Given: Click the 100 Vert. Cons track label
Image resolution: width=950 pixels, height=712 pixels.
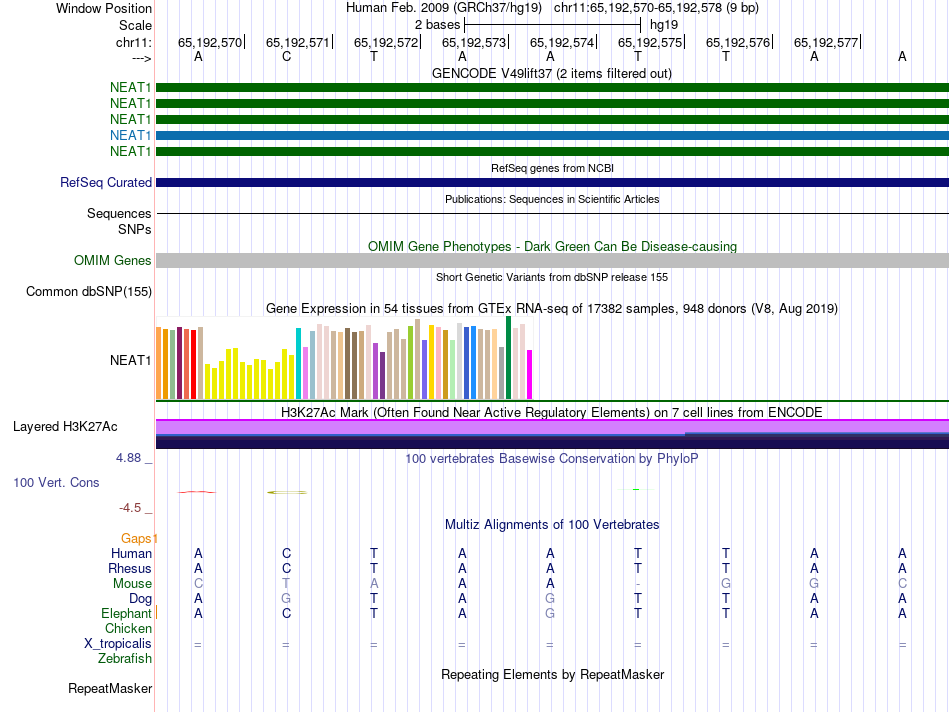Looking at the screenshot, I should 56,483.
